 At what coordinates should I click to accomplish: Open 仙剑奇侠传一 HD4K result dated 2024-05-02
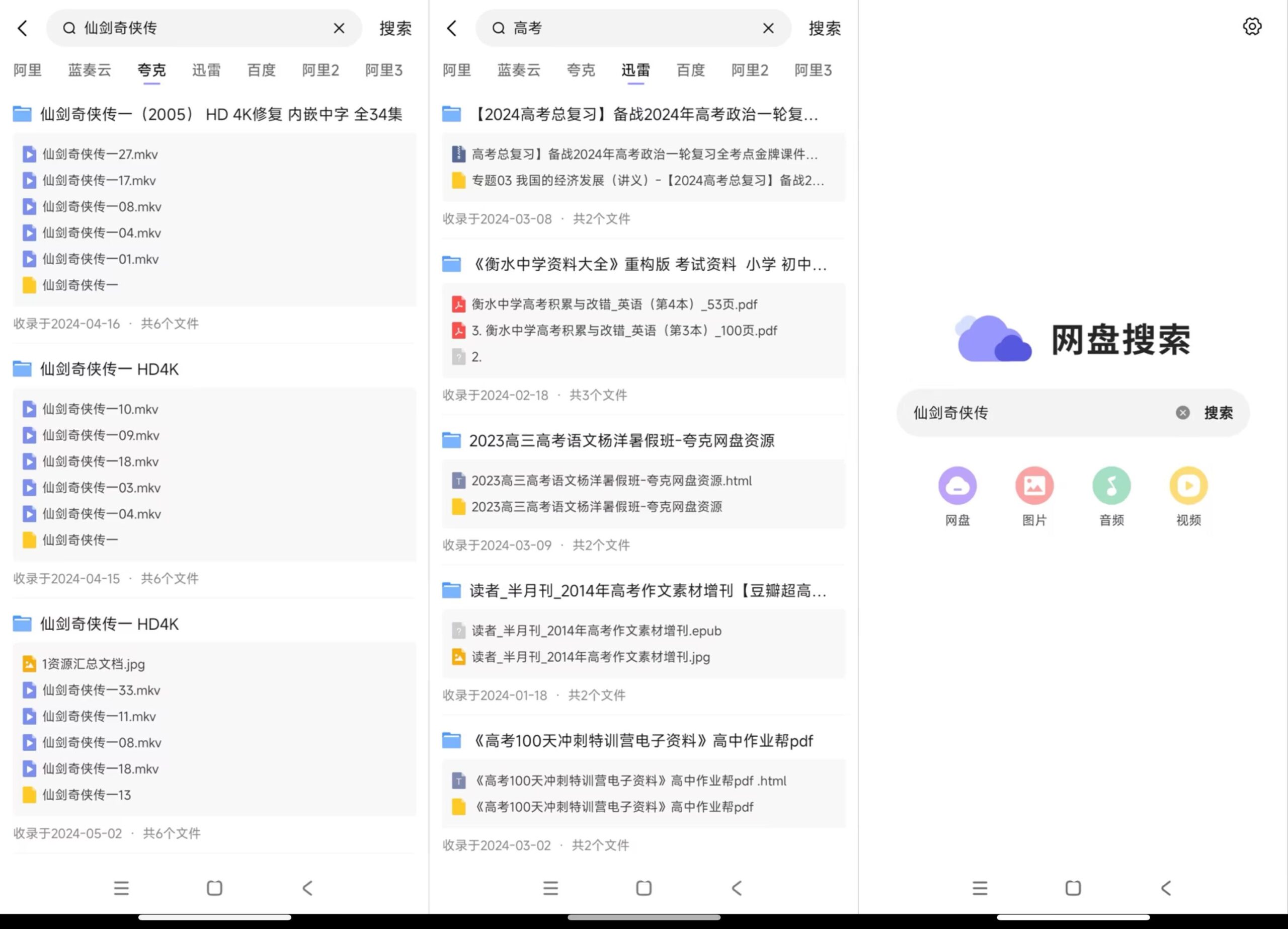pyautogui.click(x=110, y=624)
